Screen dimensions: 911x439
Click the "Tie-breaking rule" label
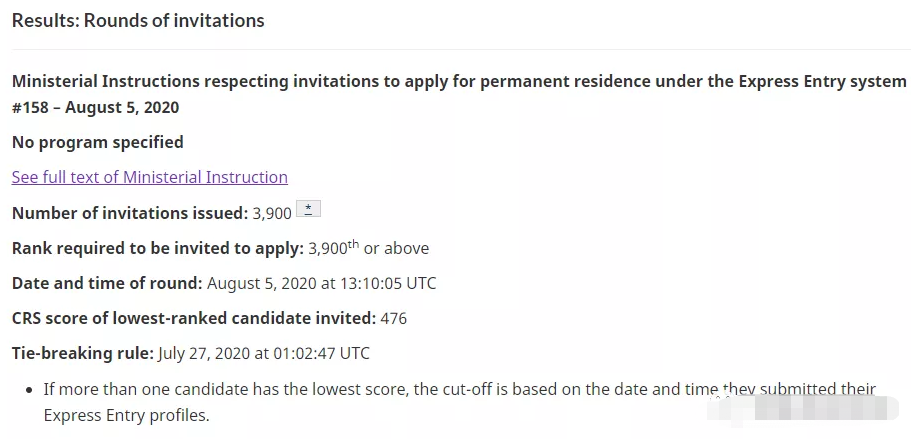coord(82,353)
